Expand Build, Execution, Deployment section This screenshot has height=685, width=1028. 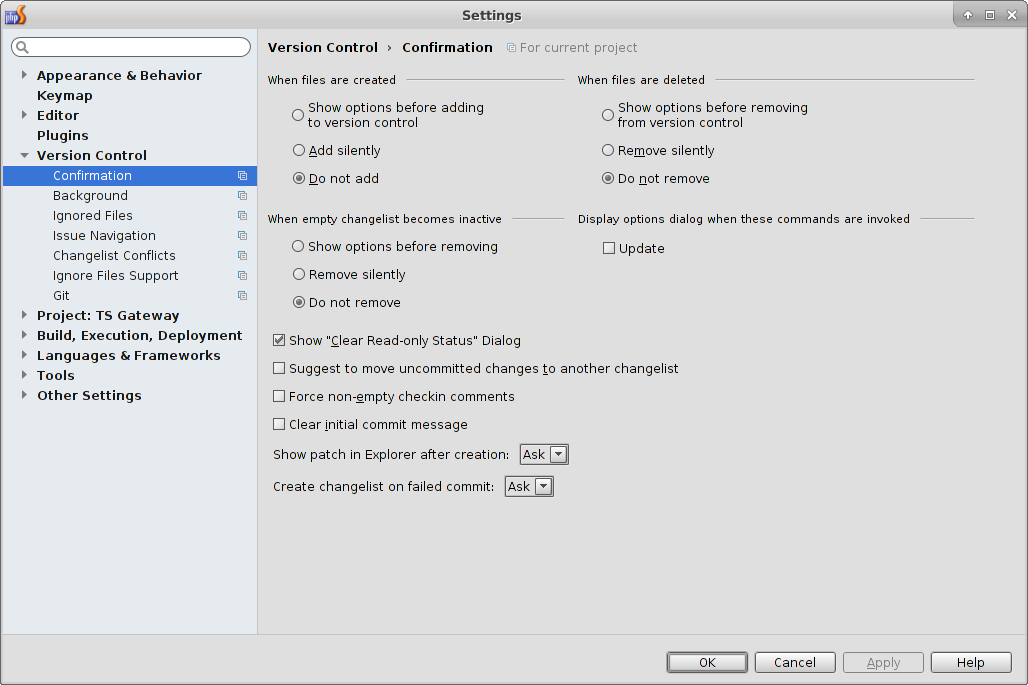(x=24, y=335)
